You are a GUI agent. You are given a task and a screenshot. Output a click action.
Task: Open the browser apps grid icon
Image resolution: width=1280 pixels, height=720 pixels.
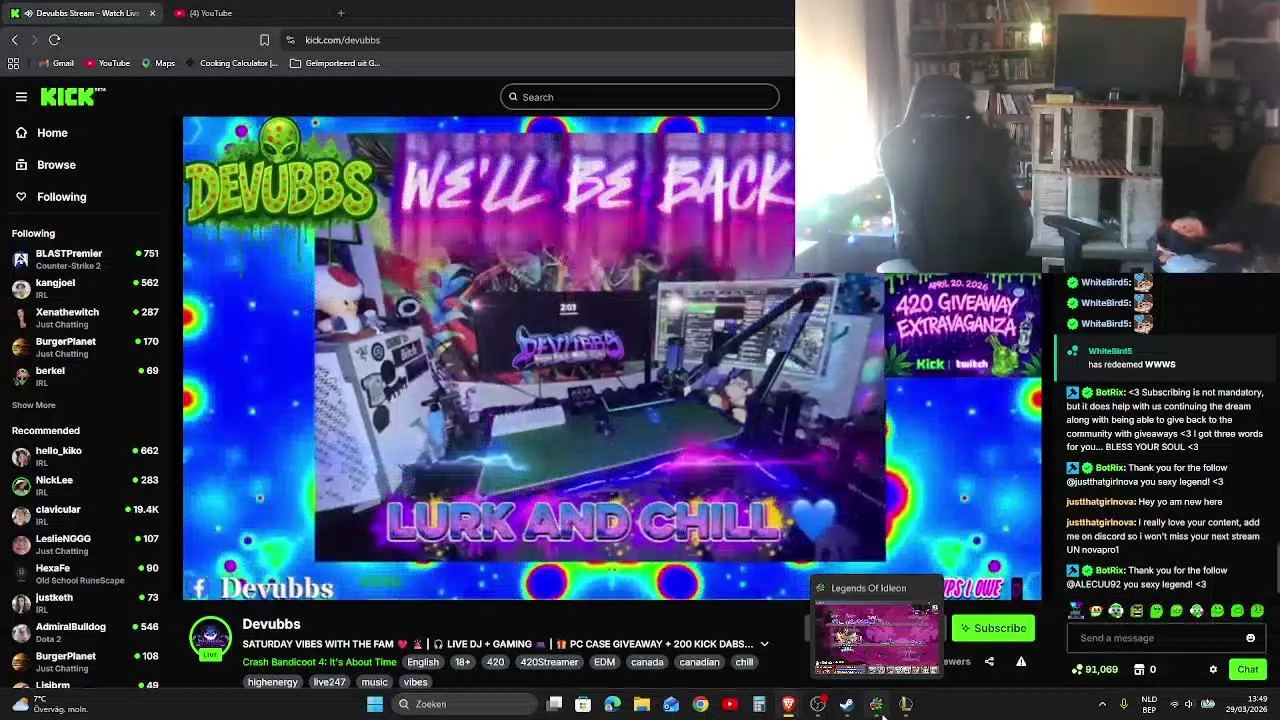click(13, 63)
